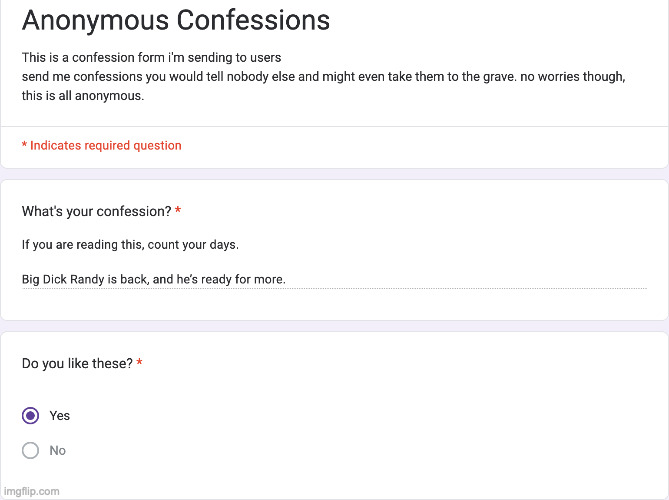Screen dimensions: 669x500
Task: Click the description line "this is all anonymous."
Action: tap(83, 96)
